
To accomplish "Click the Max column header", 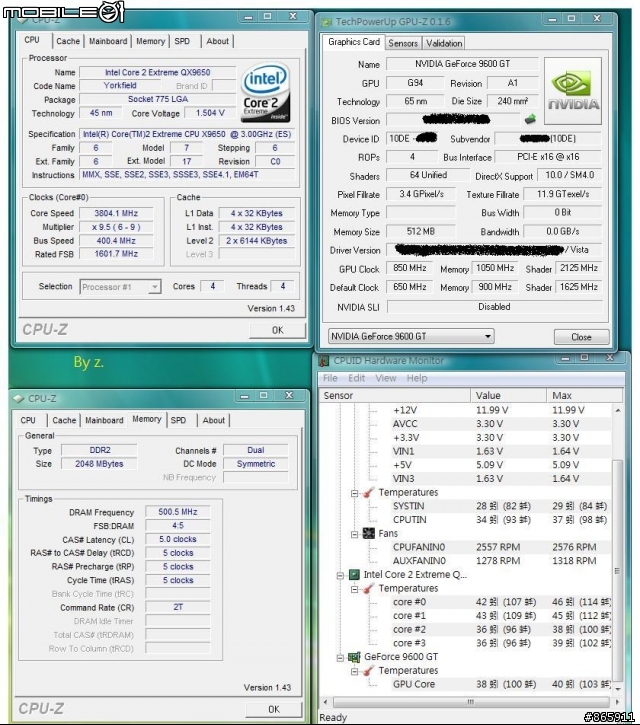I will click(585, 396).
